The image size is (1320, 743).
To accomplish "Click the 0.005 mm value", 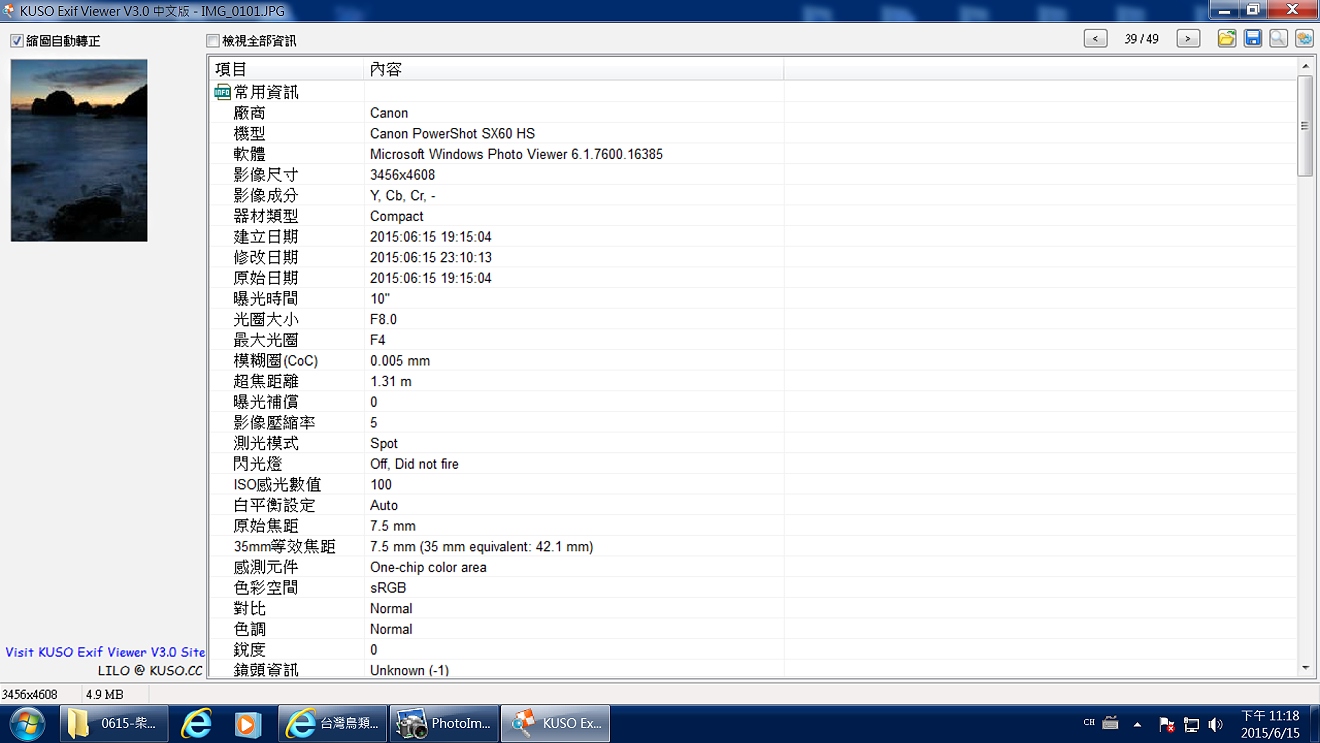I will [400, 361].
